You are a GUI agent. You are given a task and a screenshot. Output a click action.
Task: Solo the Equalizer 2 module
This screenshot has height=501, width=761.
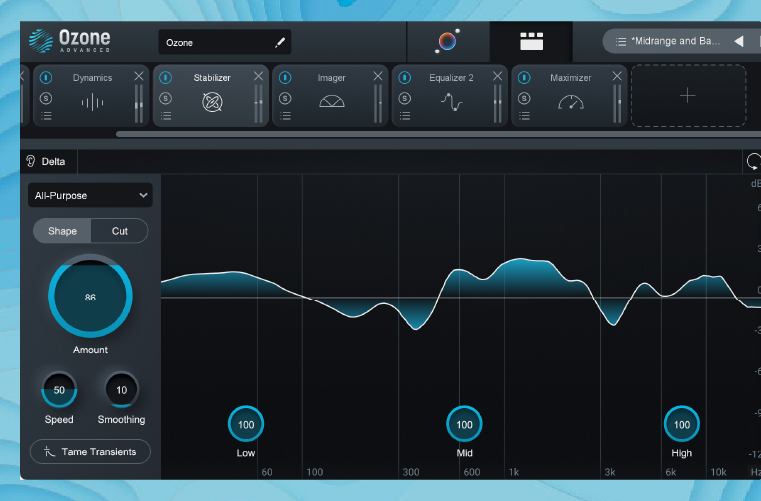(405, 99)
